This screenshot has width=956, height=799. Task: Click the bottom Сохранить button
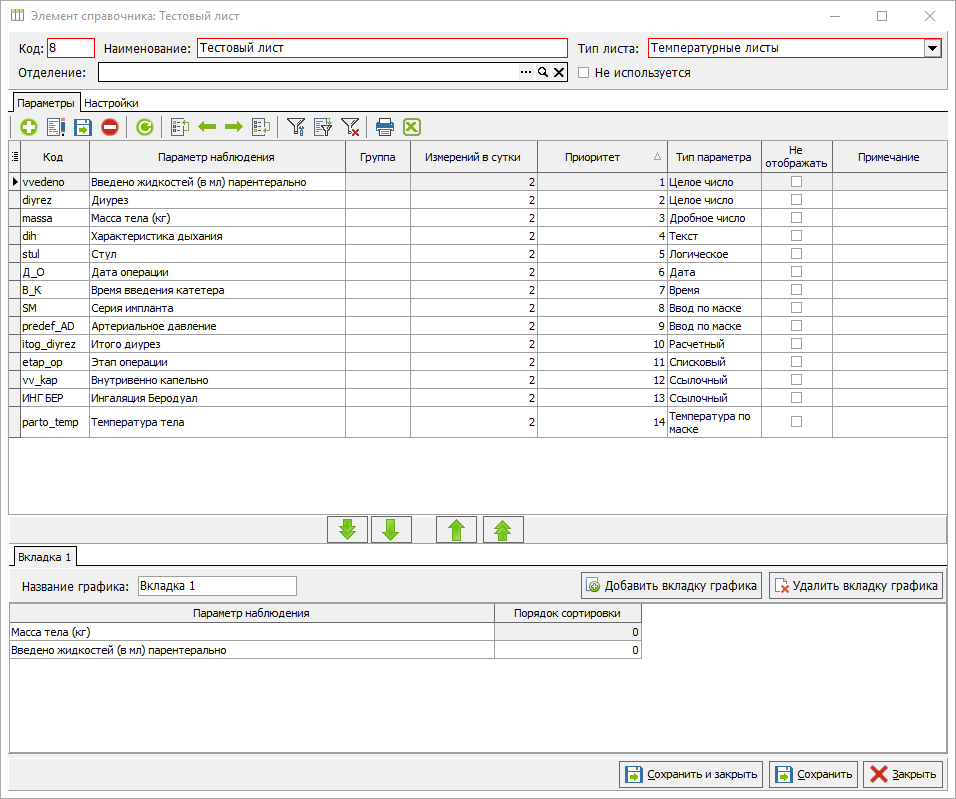[813, 774]
